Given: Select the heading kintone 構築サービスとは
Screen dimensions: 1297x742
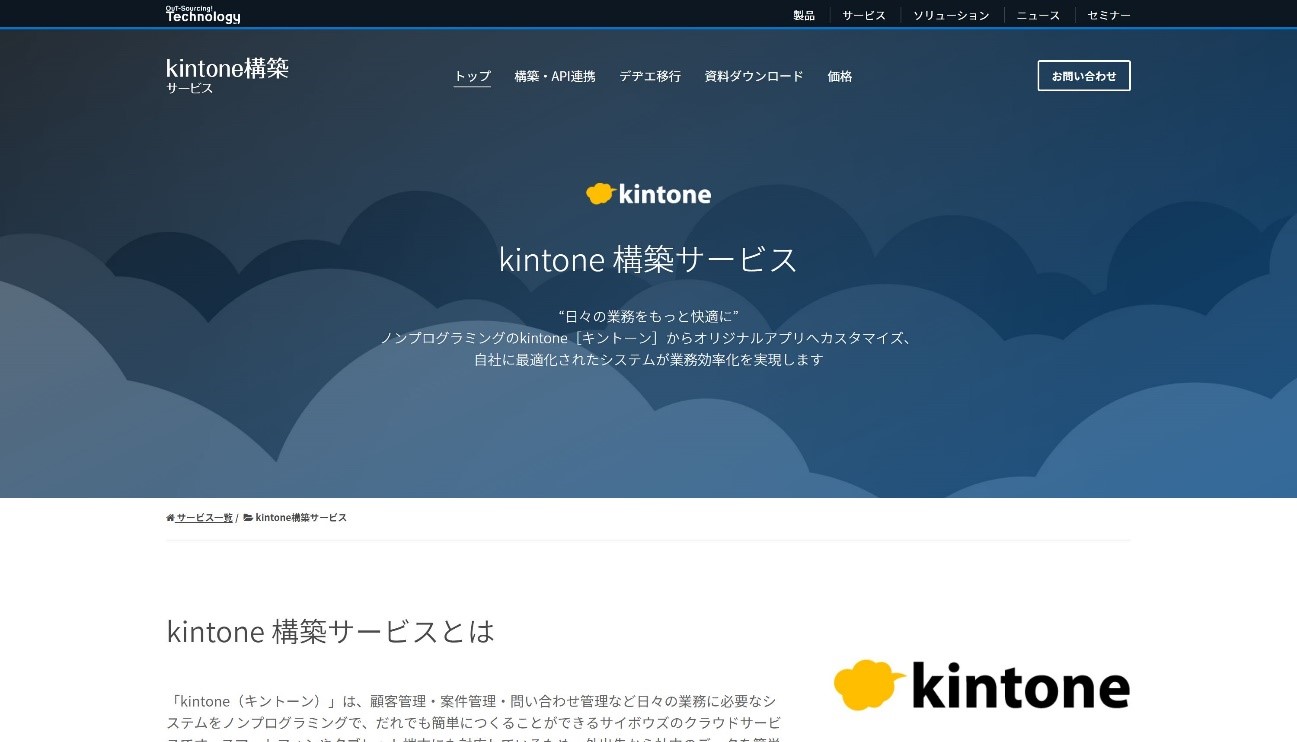Looking at the screenshot, I should tap(331, 632).
